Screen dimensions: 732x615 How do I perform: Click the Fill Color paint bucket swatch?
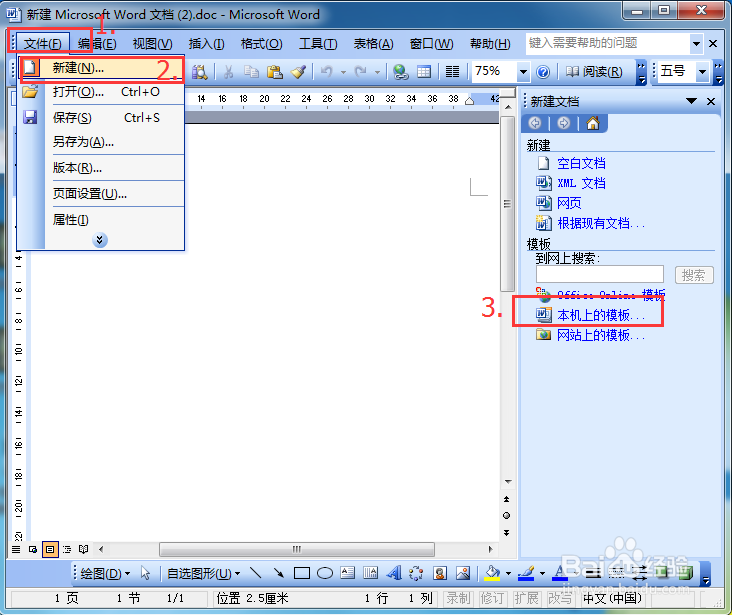tap(492, 573)
